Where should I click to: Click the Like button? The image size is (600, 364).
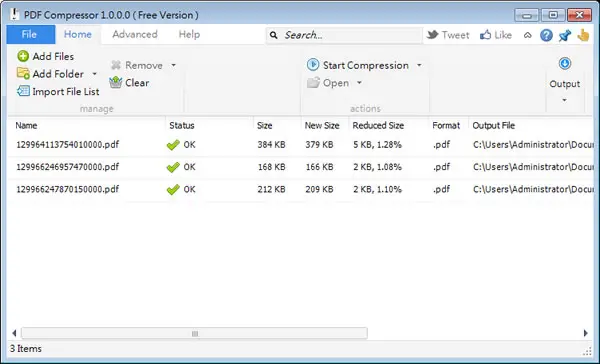point(496,35)
